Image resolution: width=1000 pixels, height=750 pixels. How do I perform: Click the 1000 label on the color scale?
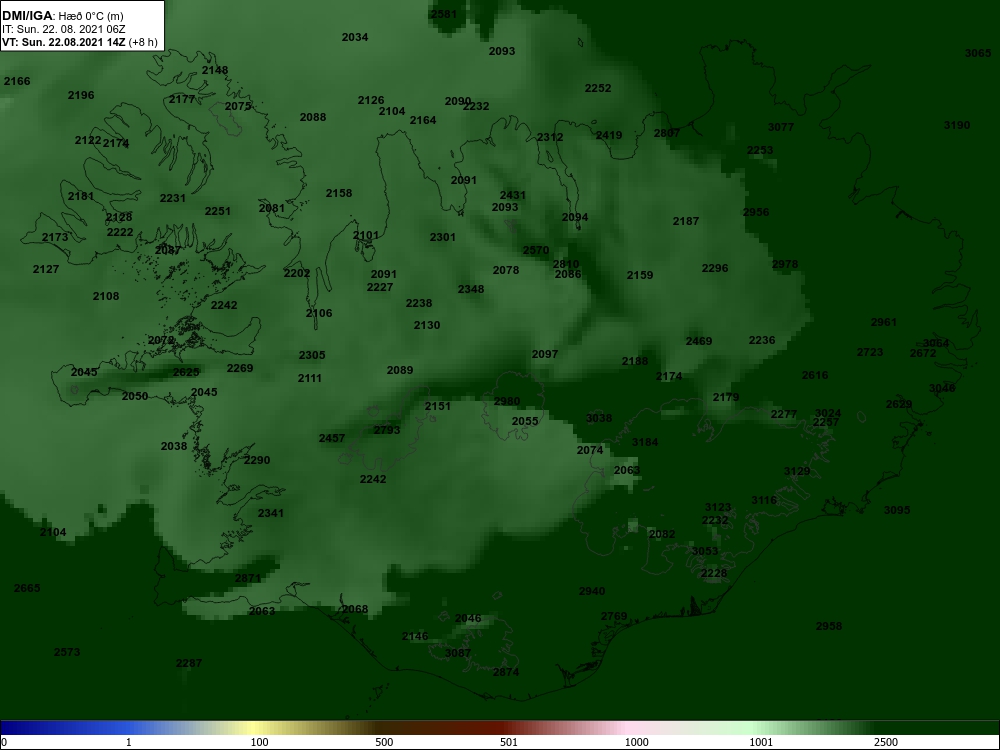636,742
